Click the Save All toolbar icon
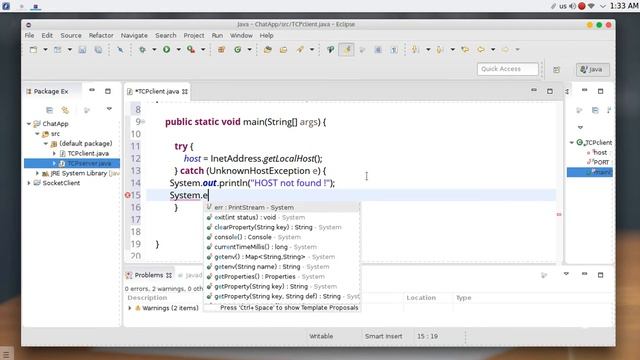This screenshot has height=360, width=640. 98,49
